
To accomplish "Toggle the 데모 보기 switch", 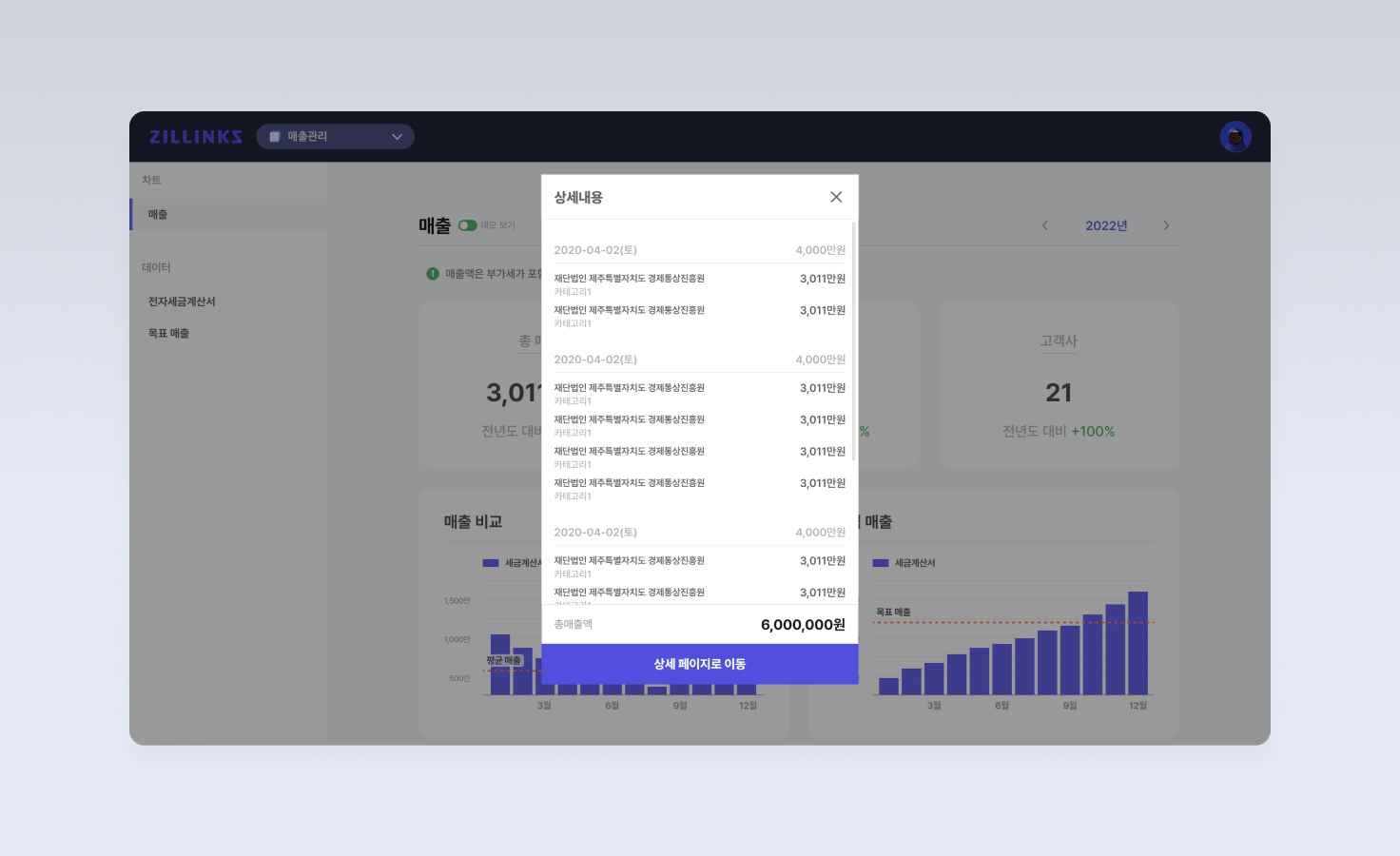I will (467, 225).
